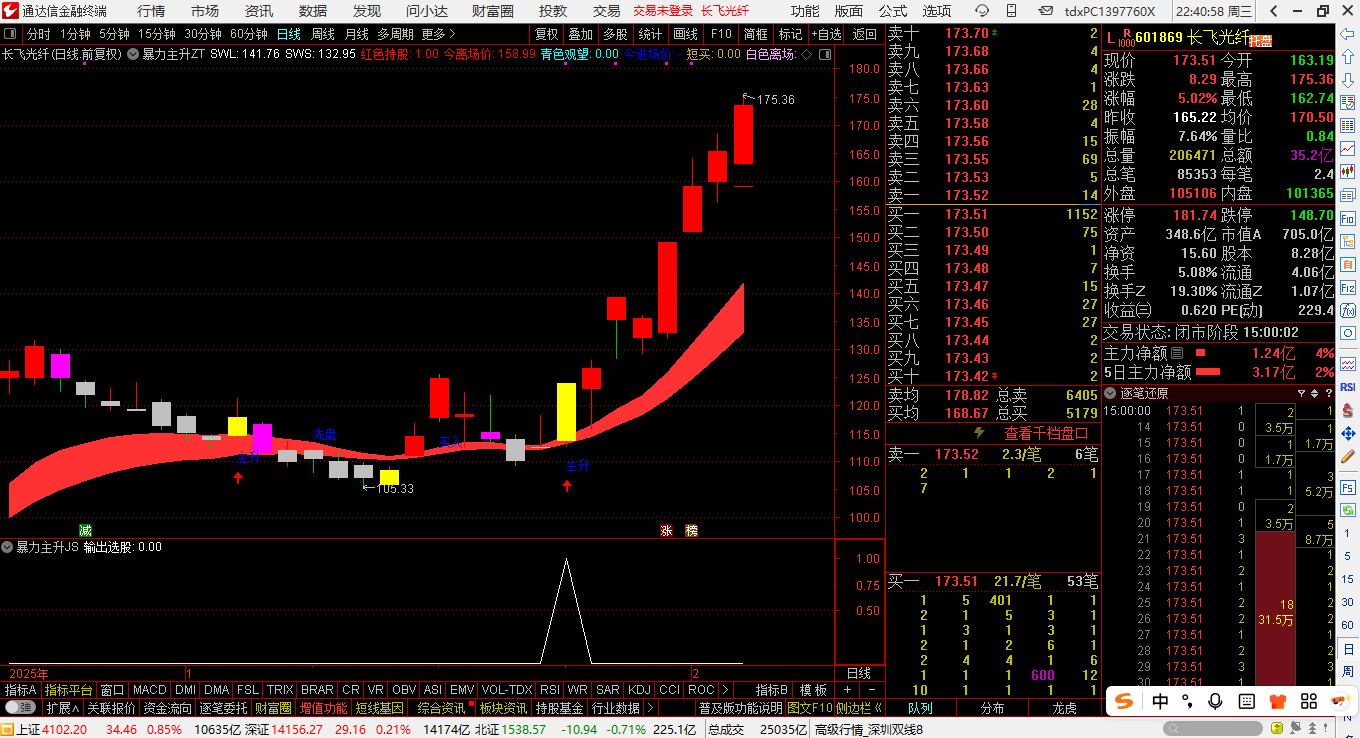1360x738 pixels.
Task: Switch chart to 30分钟 period
Action: point(203,34)
